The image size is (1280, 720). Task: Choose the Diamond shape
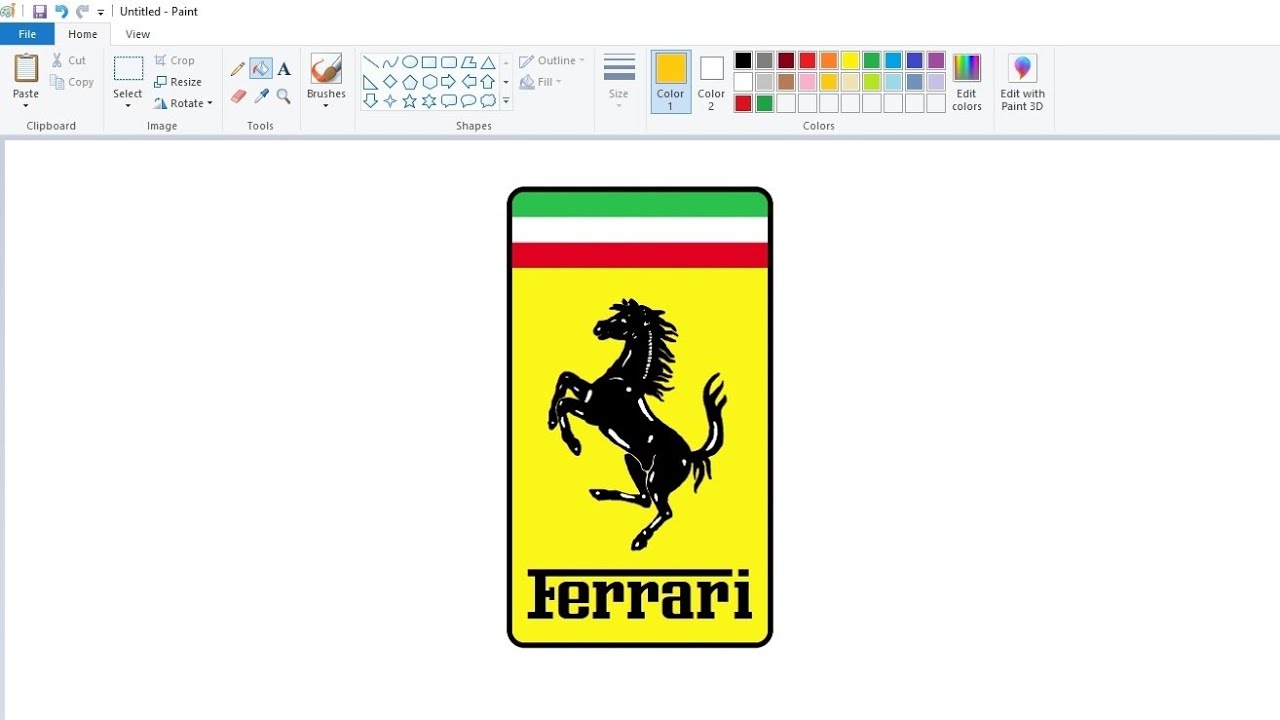(x=390, y=82)
